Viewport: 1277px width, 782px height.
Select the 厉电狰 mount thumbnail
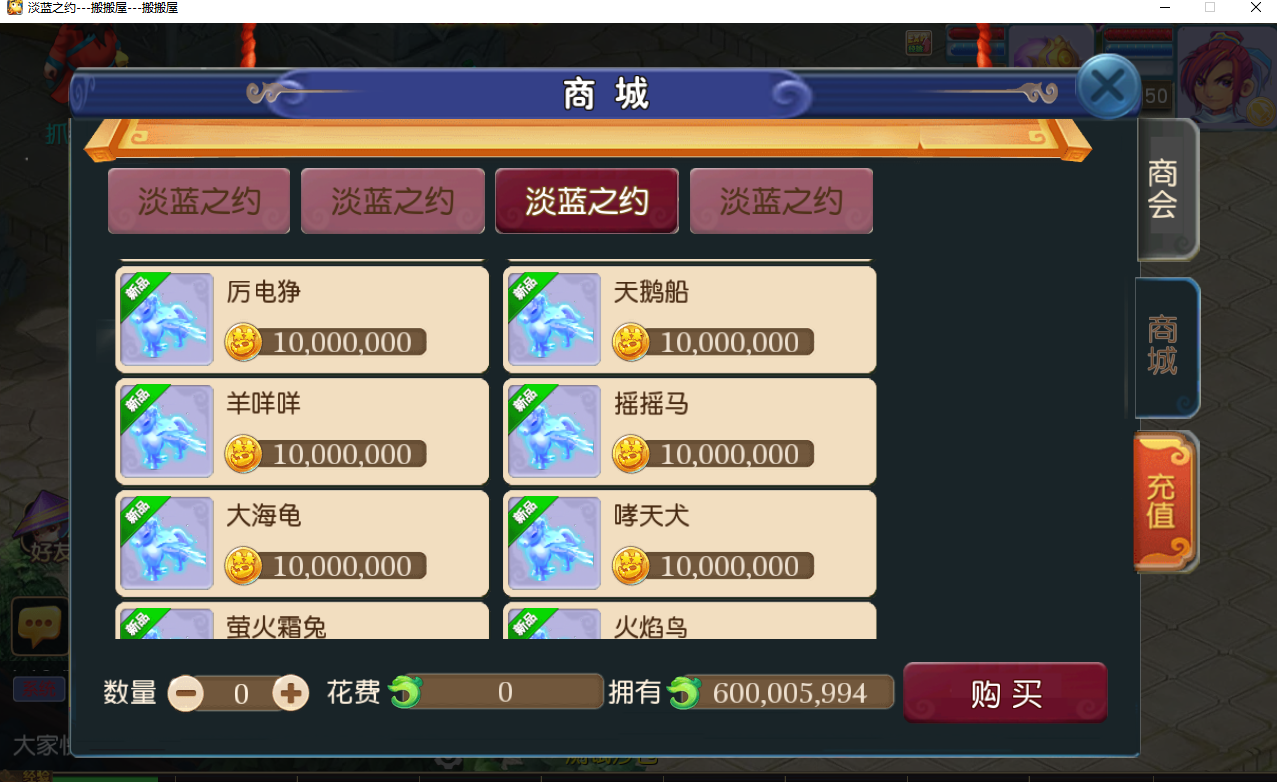point(167,319)
